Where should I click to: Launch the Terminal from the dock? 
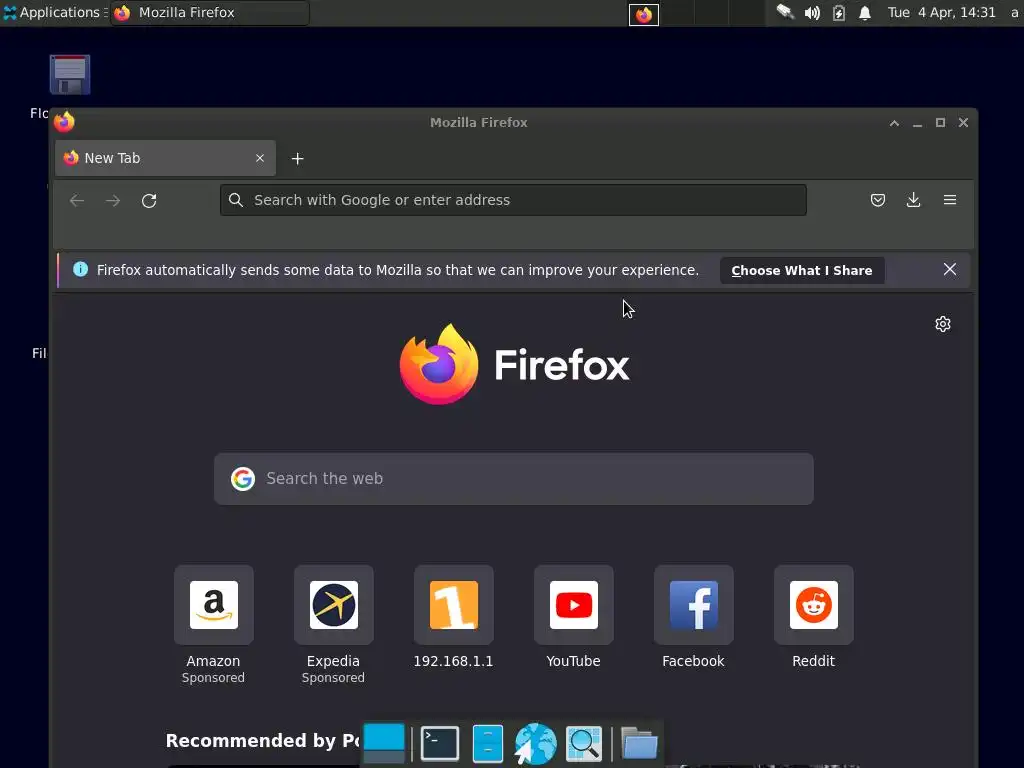440,743
